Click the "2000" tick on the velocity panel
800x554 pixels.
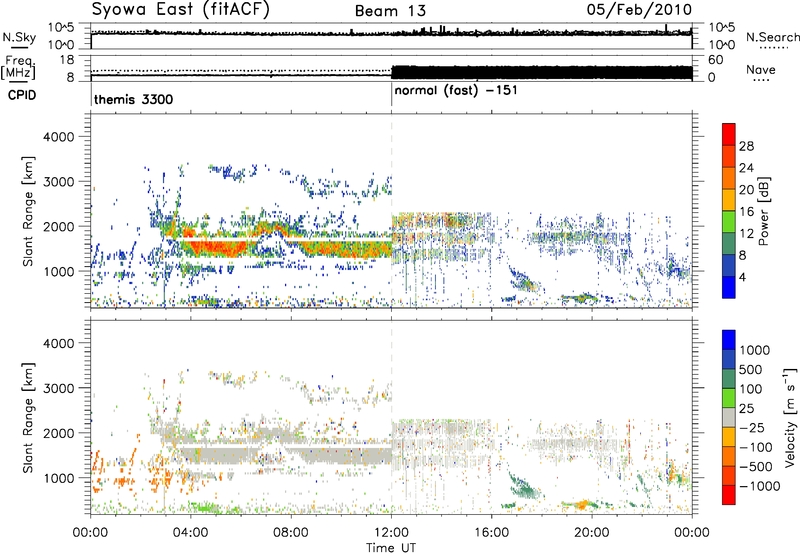(59, 433)
